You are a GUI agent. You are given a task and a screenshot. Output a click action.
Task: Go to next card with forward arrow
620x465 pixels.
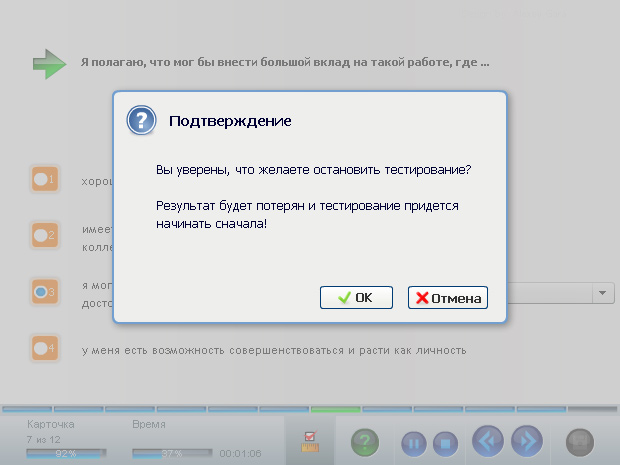527,441
